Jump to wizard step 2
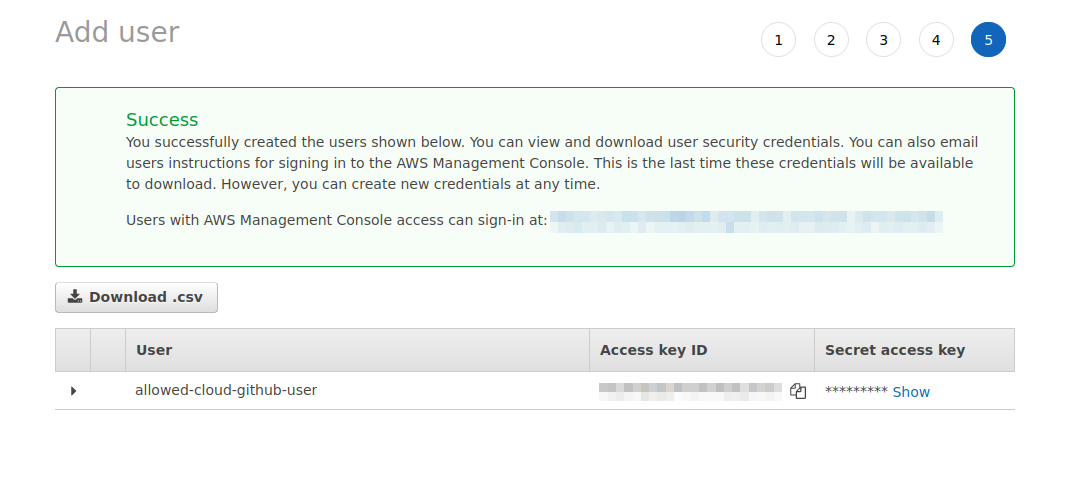The height and width of the screenshot is (485, 1075). 831,40
